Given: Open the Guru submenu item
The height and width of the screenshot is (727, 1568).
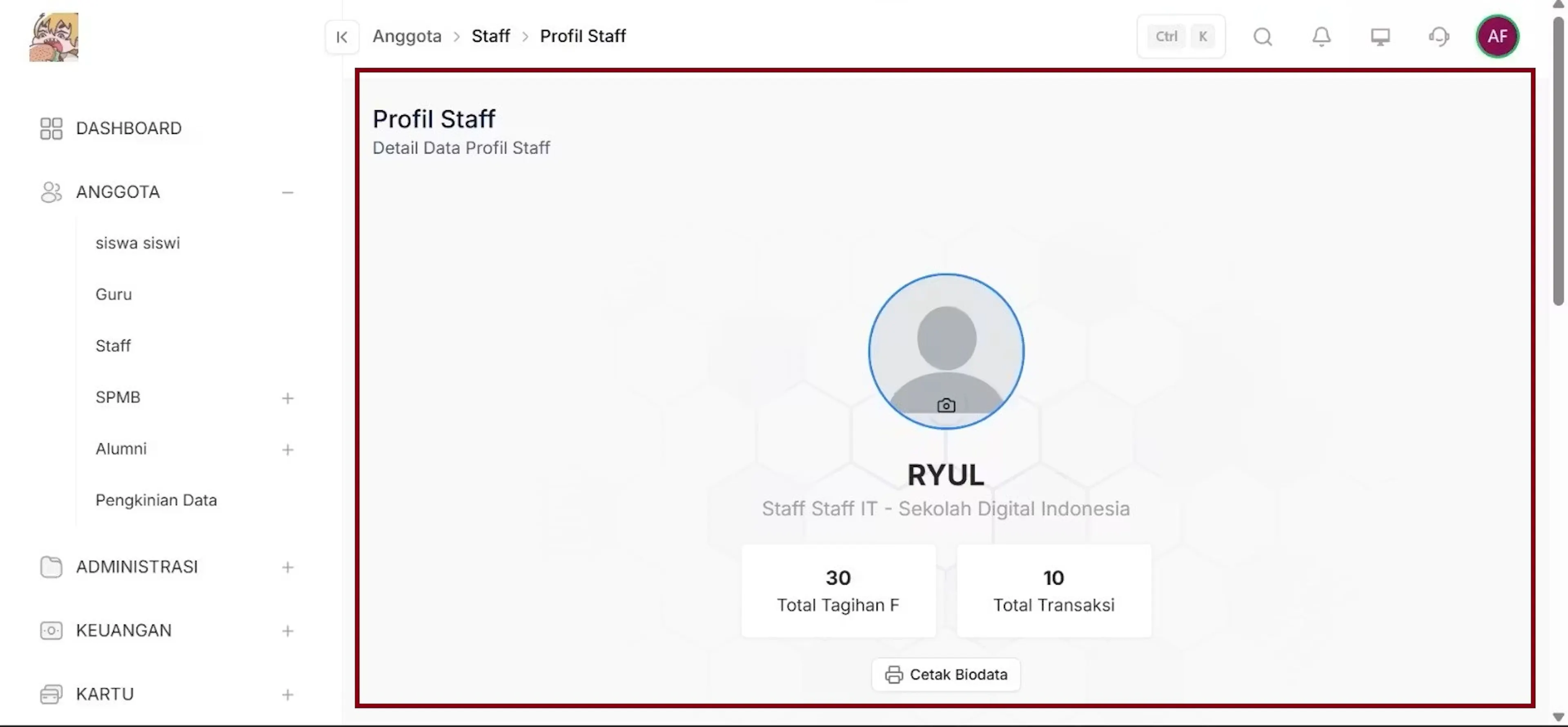Looking at the screenshot, I should (113, 294).
